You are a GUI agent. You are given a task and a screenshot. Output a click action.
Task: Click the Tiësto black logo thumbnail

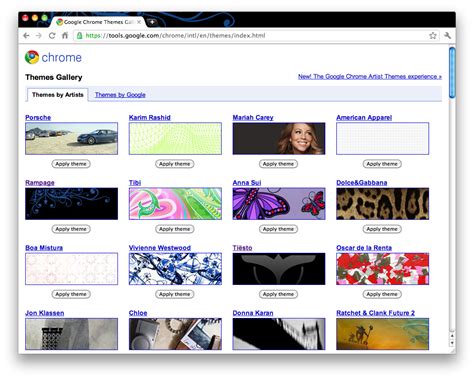pos(279,269)
